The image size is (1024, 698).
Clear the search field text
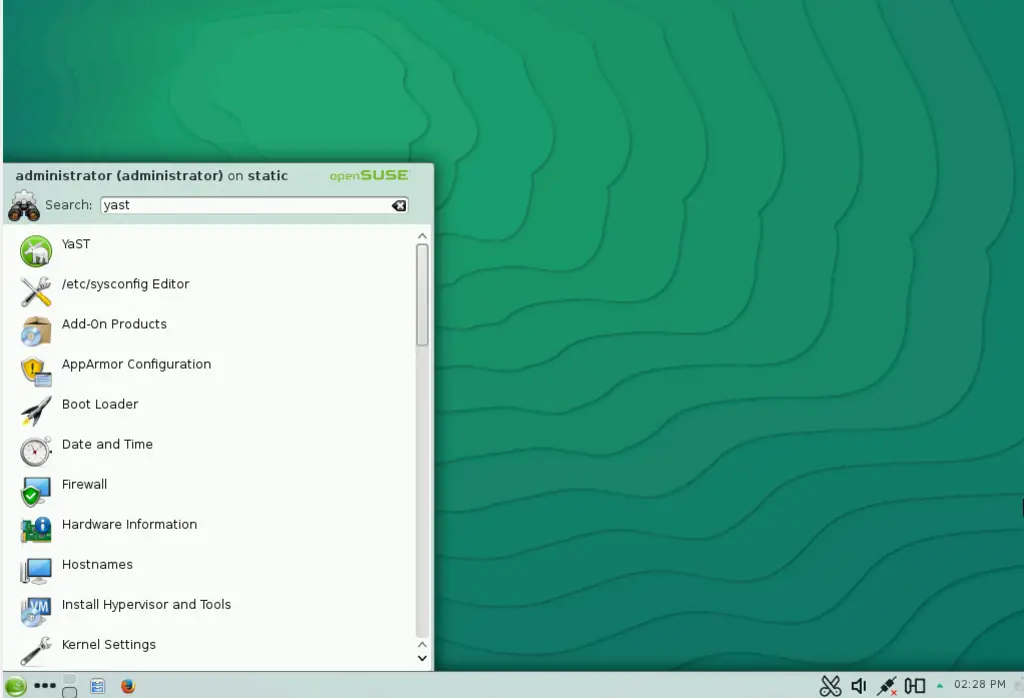point(399,206)
